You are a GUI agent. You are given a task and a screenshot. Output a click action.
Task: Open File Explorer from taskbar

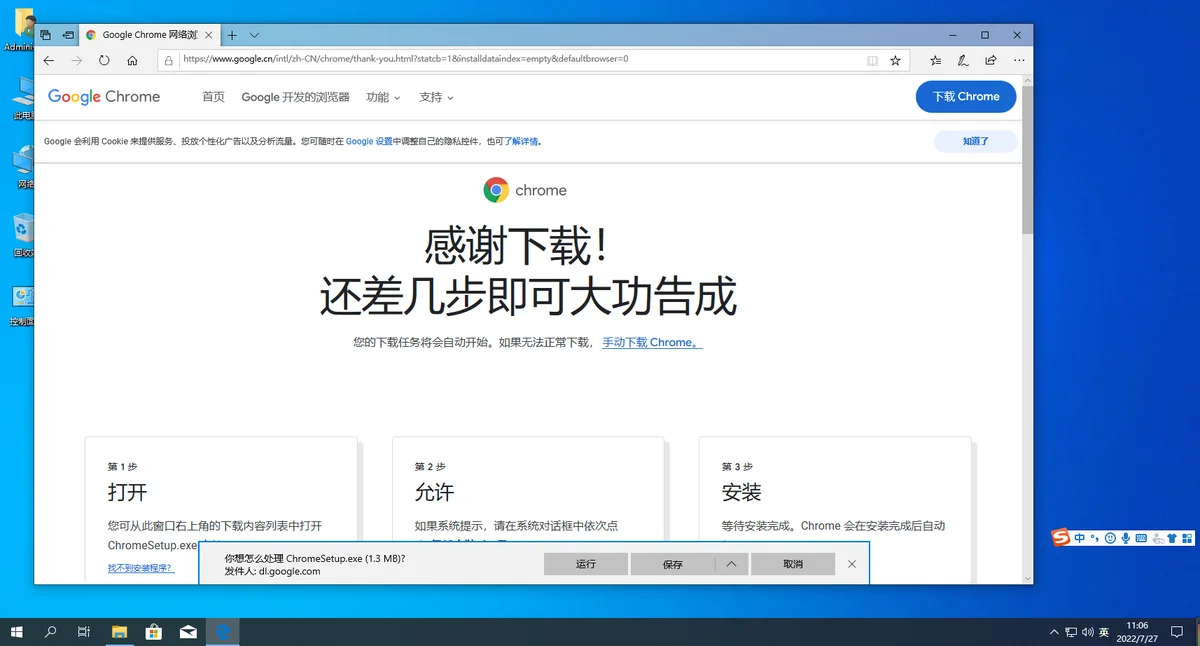pyautogui.click(x=119, y=632)
